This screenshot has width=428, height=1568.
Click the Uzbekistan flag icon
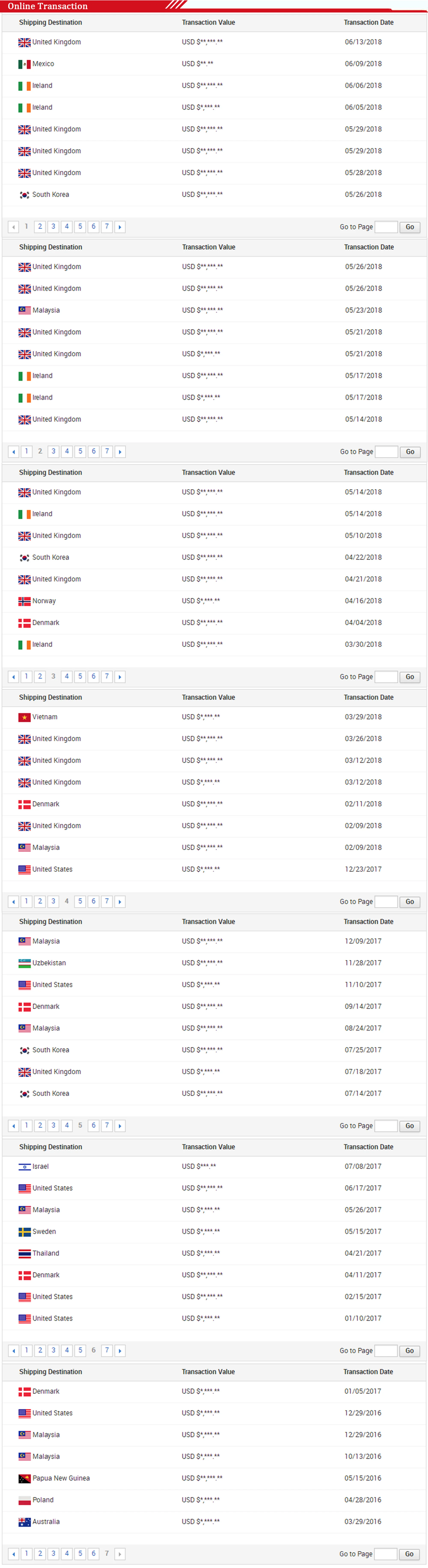24,963
